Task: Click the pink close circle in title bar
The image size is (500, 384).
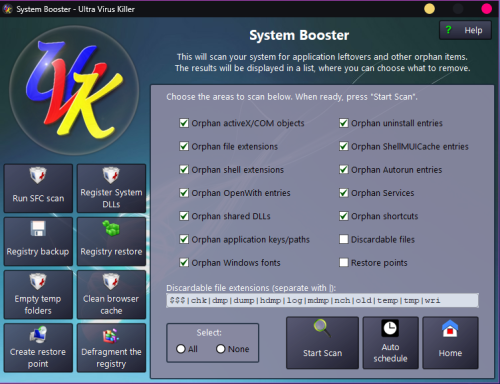Action: (x=487, y=9)
